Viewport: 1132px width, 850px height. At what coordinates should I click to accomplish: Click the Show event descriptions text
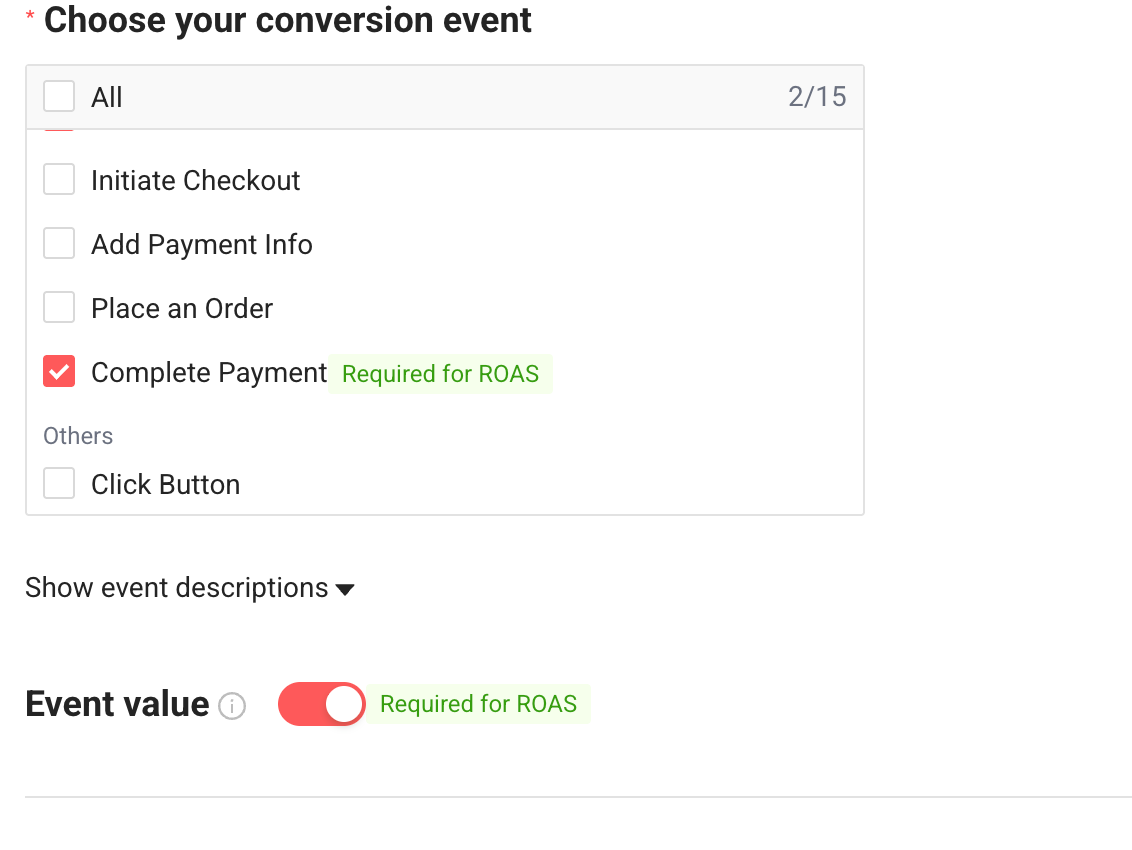176,588
